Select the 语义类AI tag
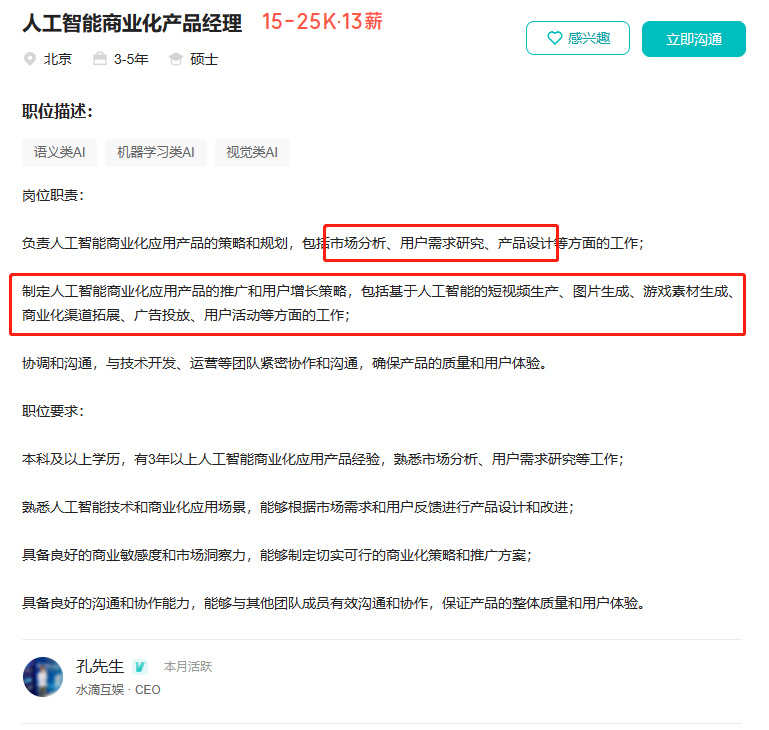 [x=59, y=153]
